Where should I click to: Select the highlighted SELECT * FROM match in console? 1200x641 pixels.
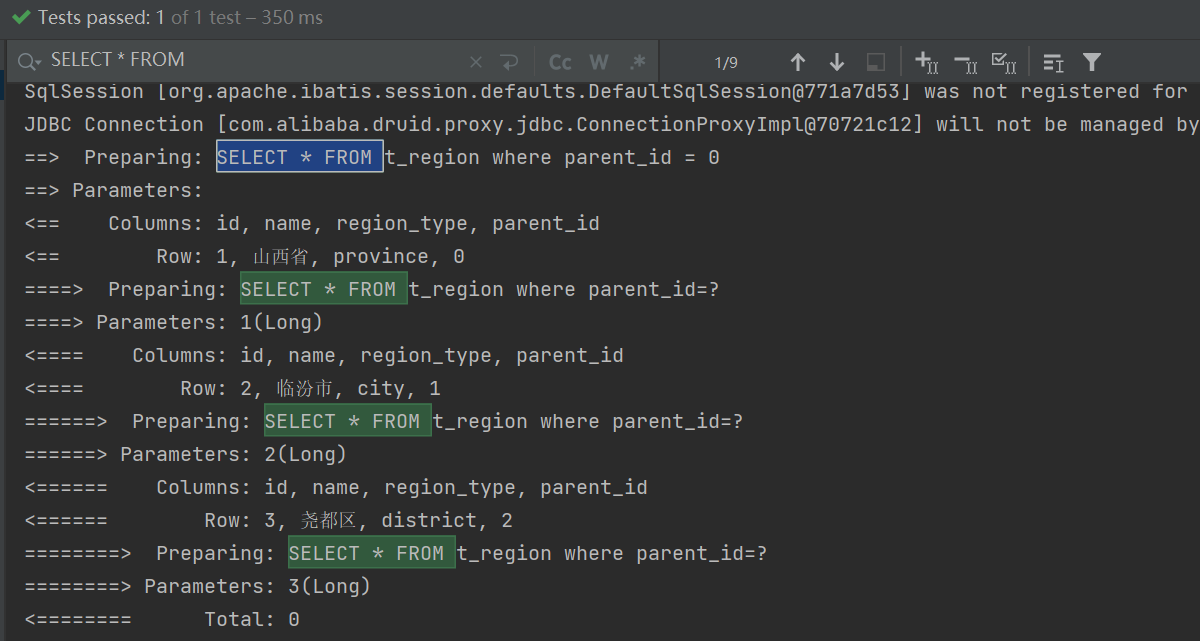(299, 156)
